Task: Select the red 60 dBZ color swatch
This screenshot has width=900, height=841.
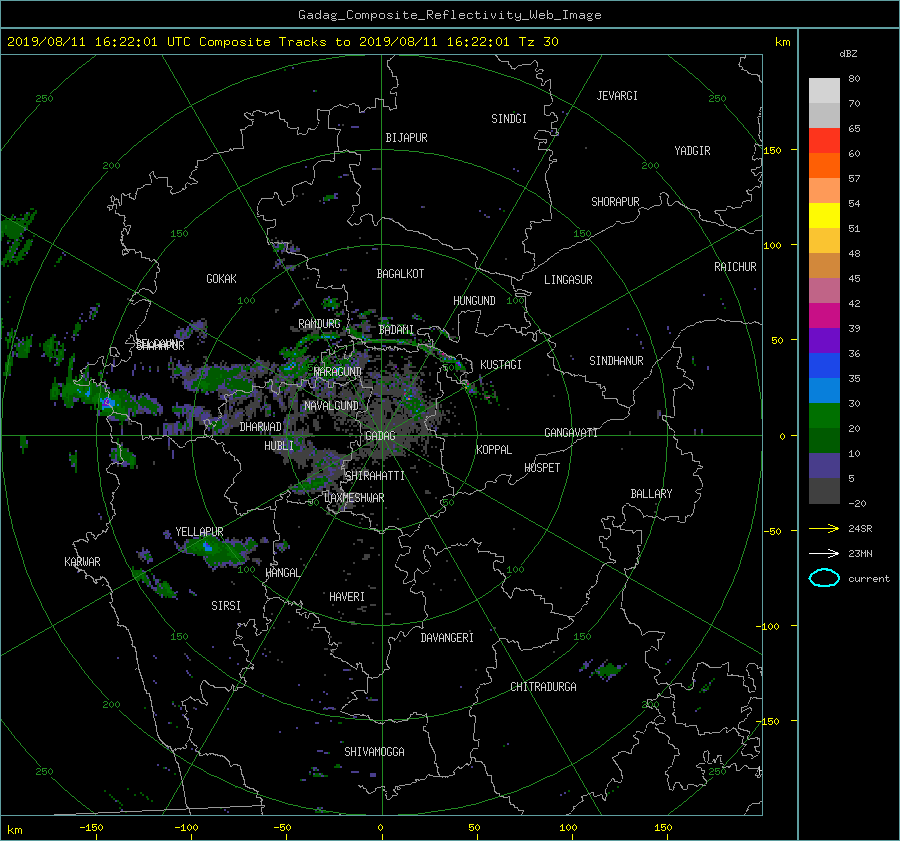Action: [x=824, y=141]
